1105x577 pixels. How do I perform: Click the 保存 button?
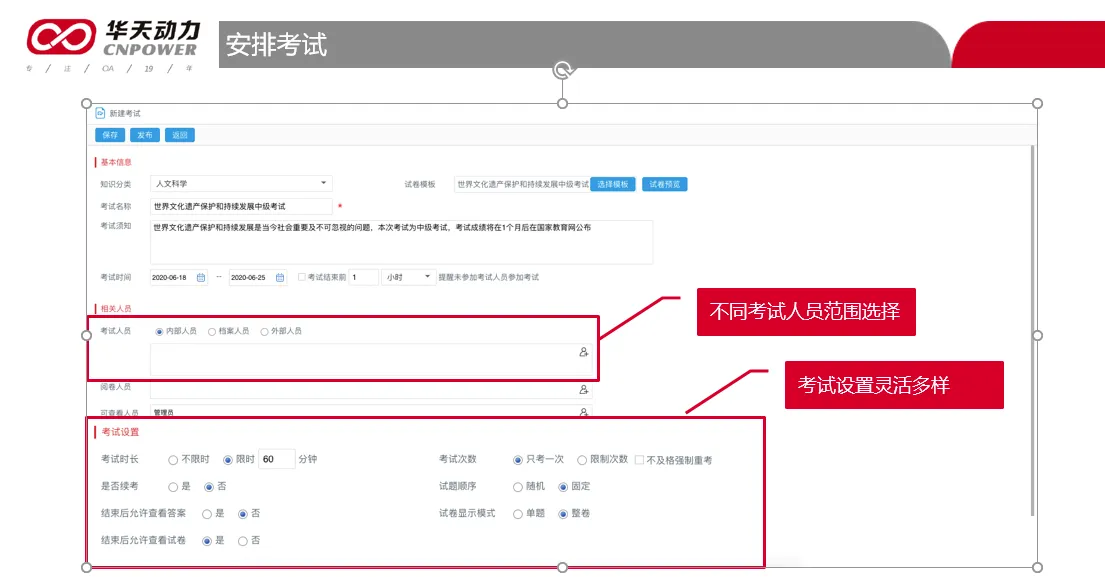pos(110,135)
